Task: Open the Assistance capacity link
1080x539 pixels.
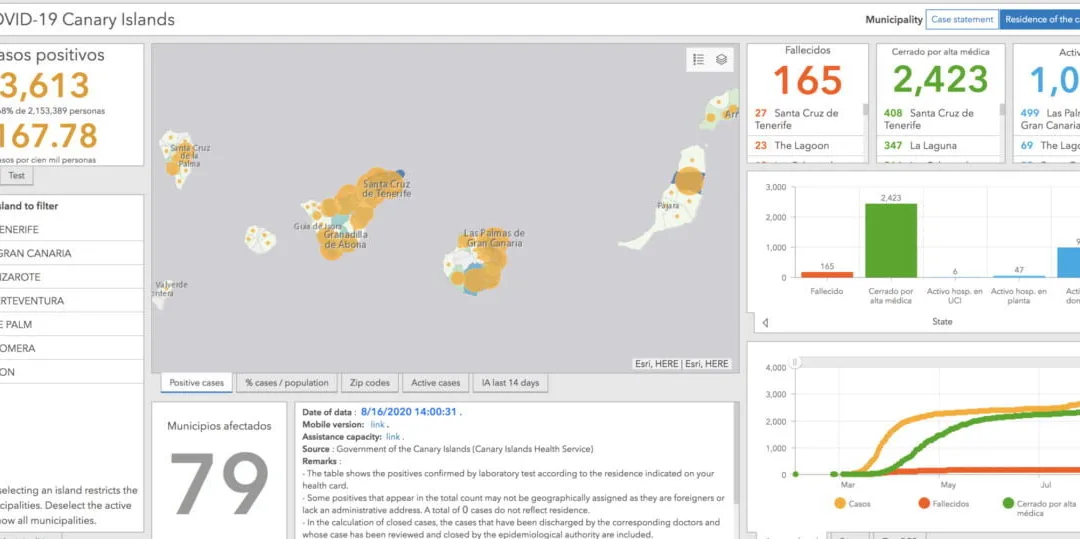Action: click(393, 437)
